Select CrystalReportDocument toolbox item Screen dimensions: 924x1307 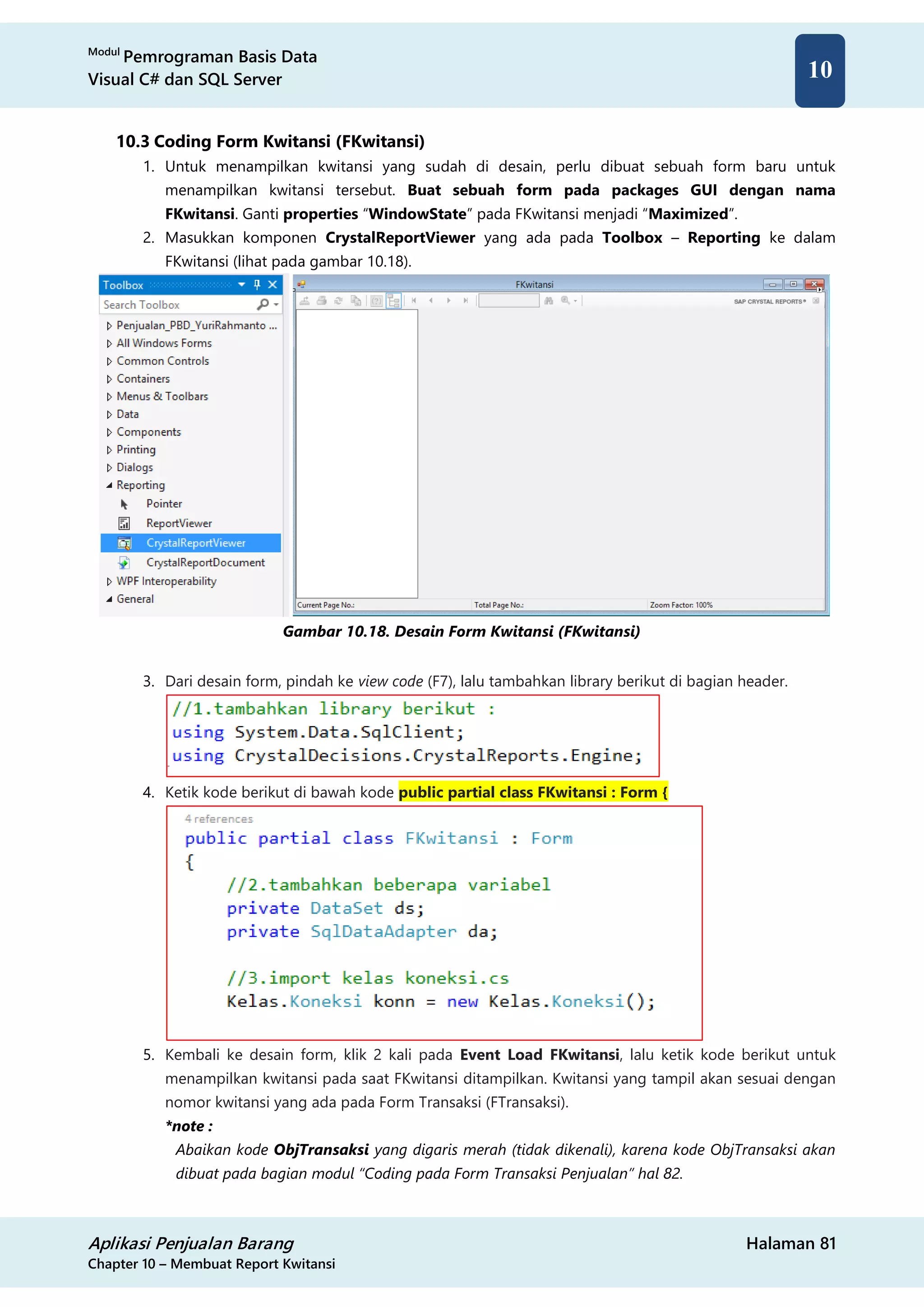(205, 562)
